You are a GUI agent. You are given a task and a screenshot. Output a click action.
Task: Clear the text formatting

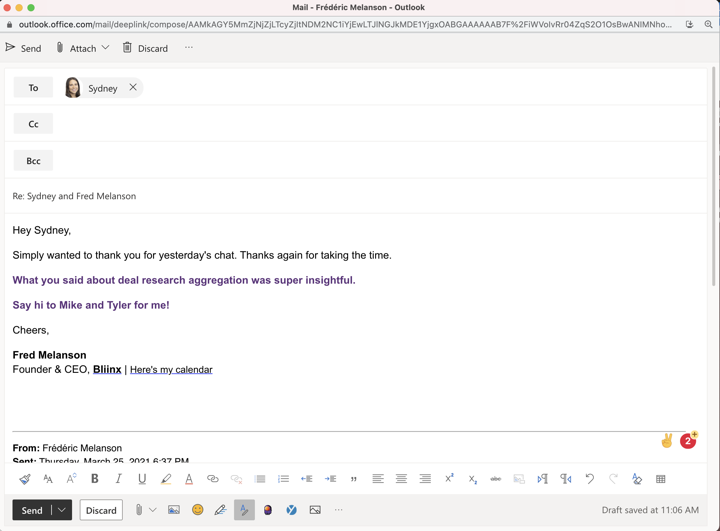(x=637, y=479)
